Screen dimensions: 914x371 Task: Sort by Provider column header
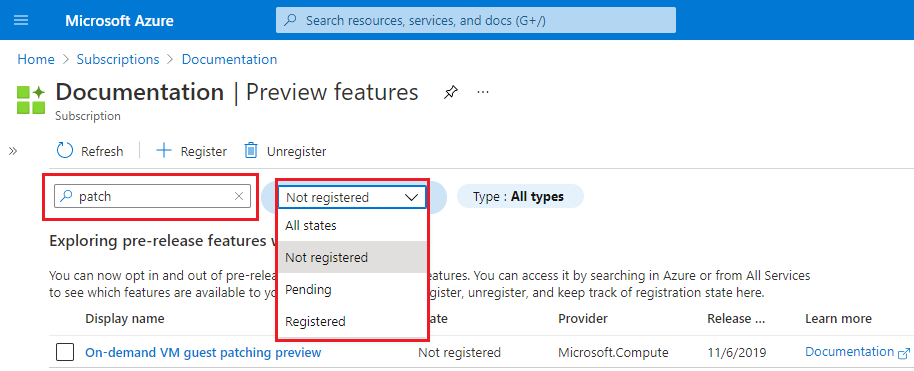point(583,318)
